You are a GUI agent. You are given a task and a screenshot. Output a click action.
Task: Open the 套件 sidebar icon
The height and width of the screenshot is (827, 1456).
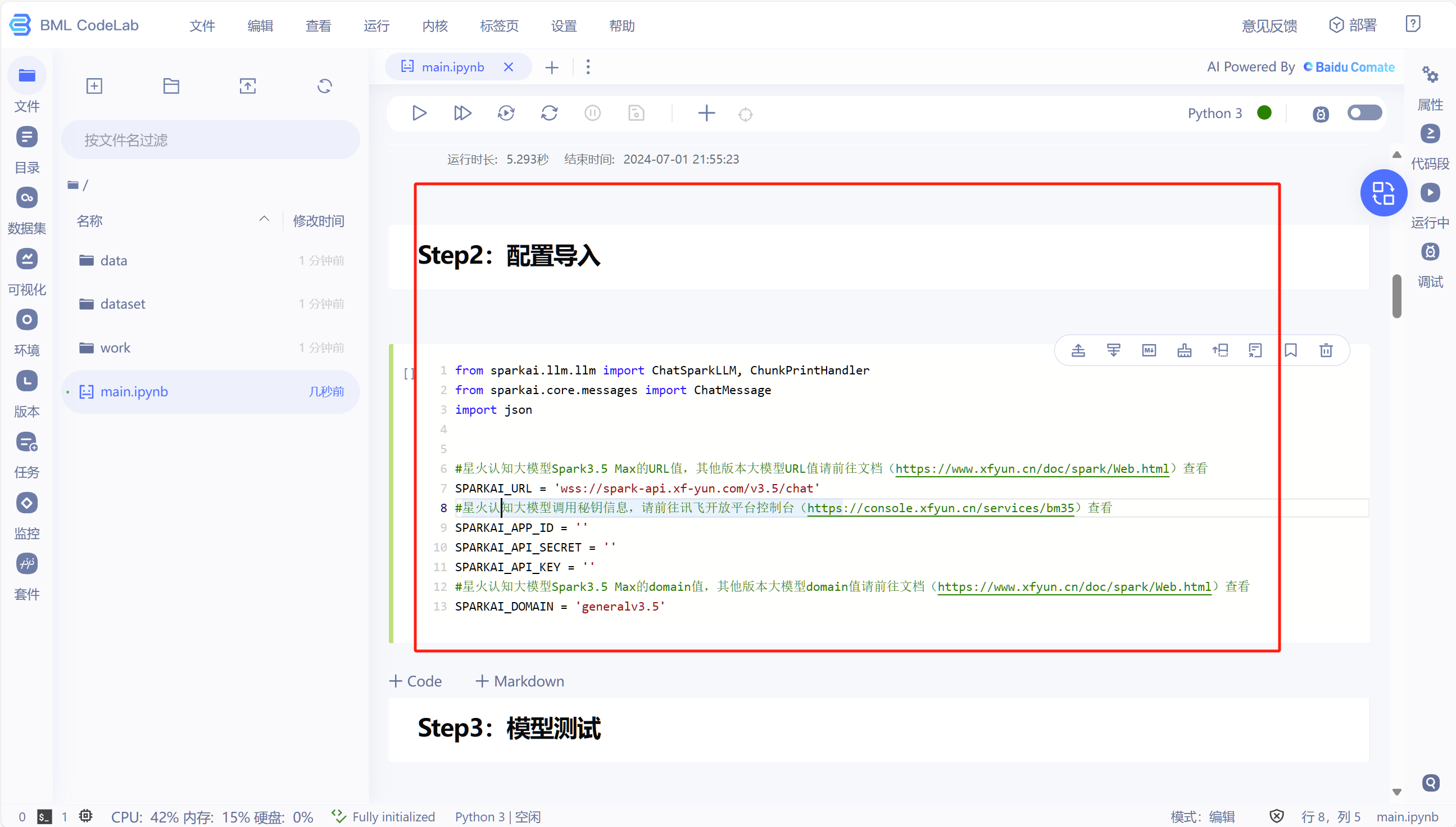pyautogui.click(x=26, y=564)
